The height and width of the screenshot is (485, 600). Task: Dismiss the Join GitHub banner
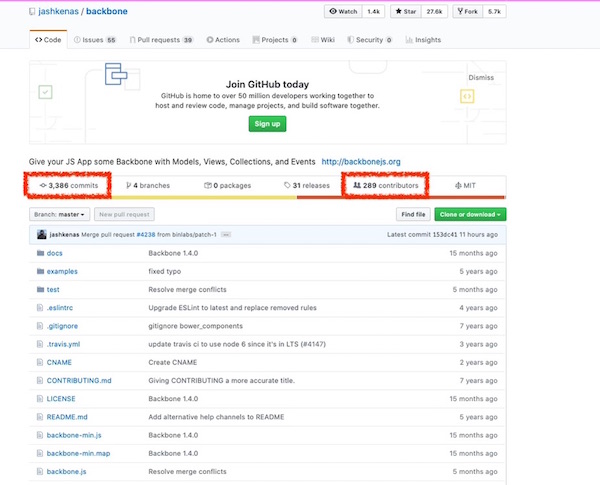pyautogui.click(x=481, y=77)
